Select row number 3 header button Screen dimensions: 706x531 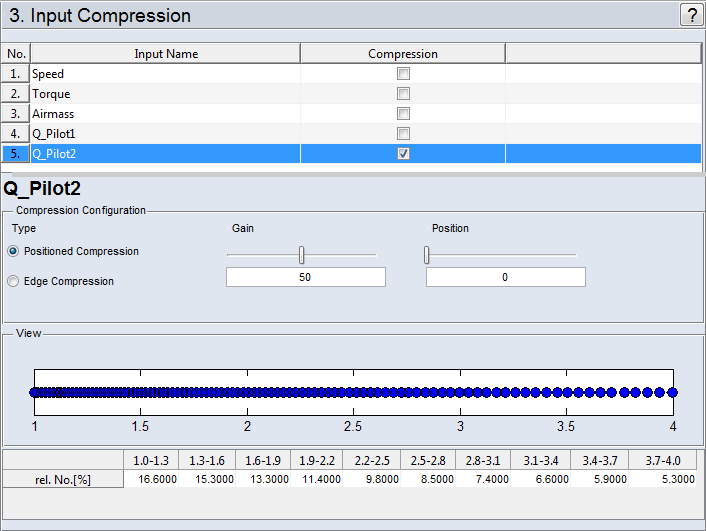point(16,114)
